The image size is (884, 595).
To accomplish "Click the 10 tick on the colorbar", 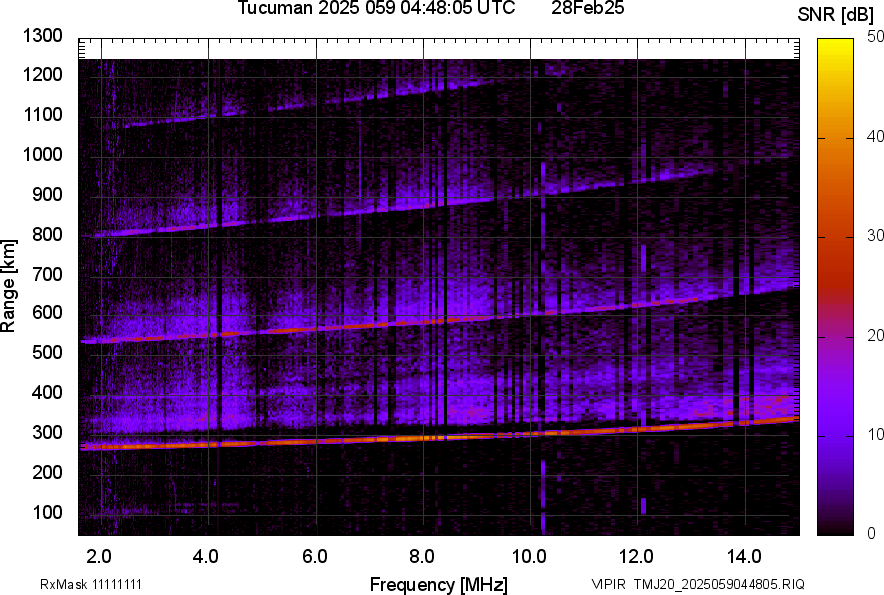I will (x=876, y=434).
